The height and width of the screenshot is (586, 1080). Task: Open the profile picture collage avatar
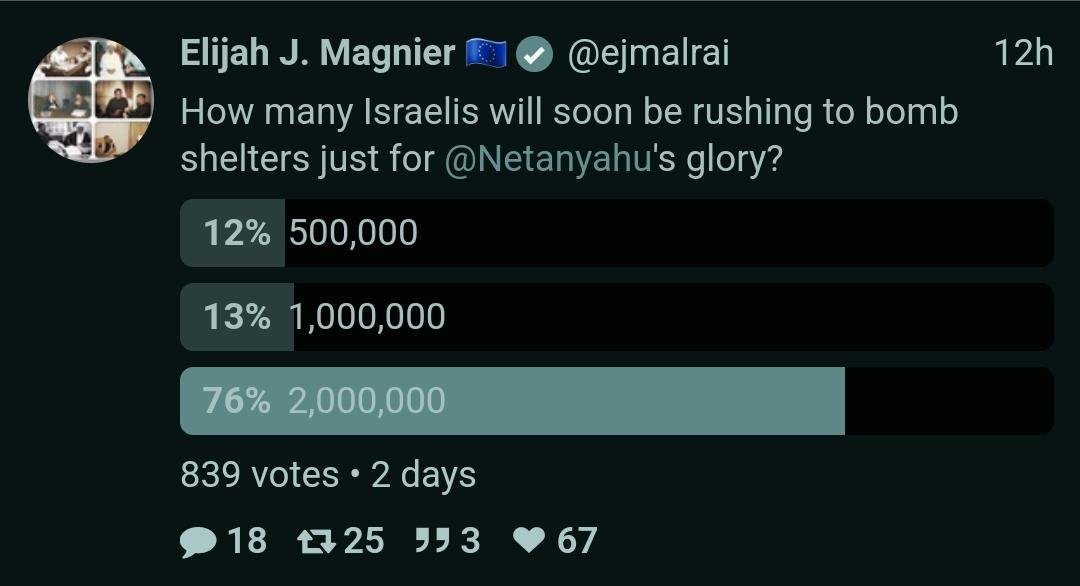pos(90,100)
